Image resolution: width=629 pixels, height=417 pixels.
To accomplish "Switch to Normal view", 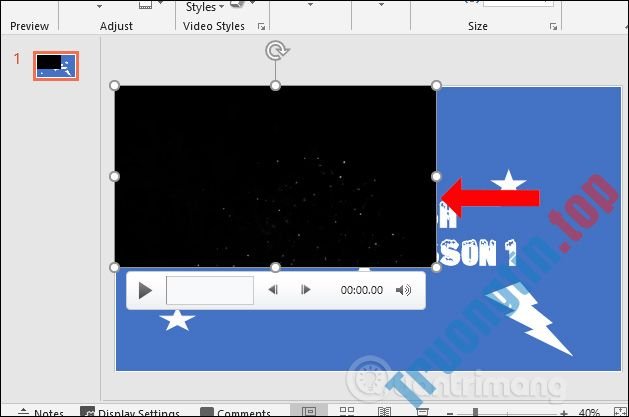I will tap(309, 411).
